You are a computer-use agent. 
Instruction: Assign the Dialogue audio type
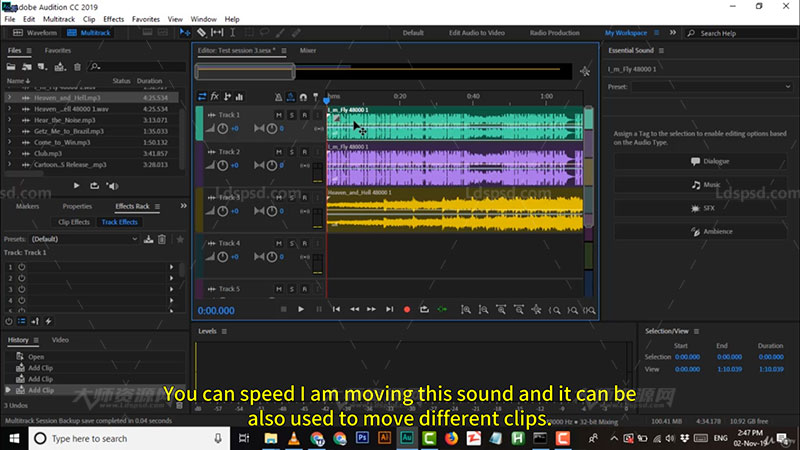click(x=699, y=161)
